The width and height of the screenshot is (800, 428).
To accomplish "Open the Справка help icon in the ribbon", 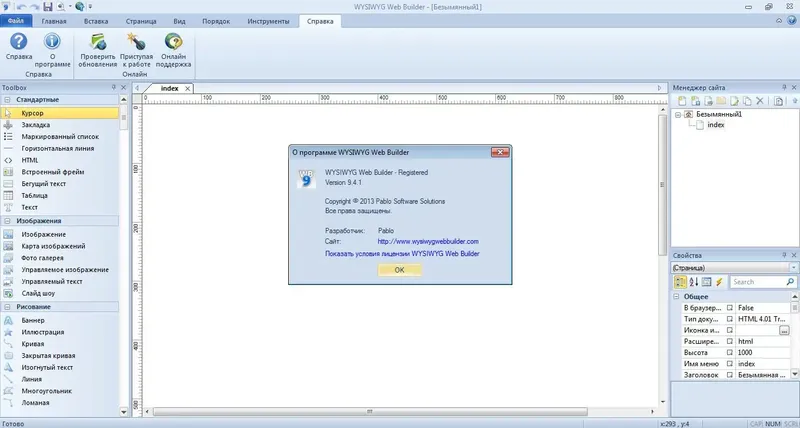I will 19,47.
